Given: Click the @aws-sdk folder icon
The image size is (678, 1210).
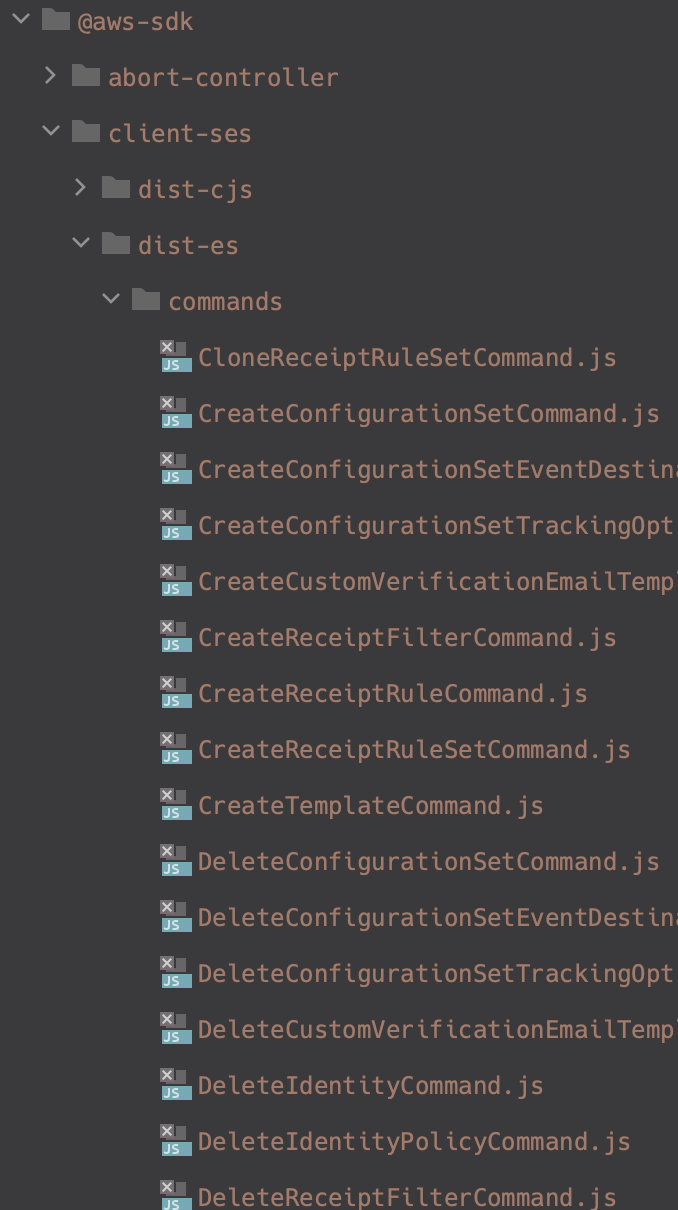Looking at the screenshot, I should click(x=56, y=20).
